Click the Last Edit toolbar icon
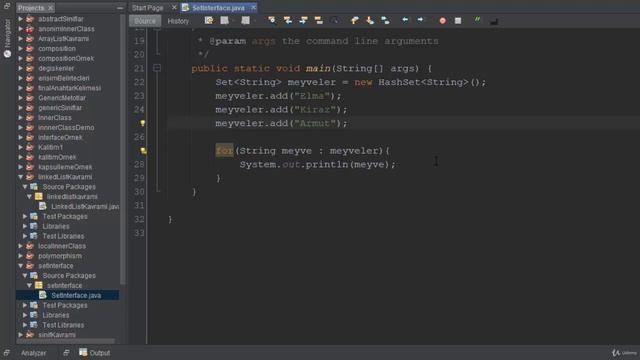The height and width of the screenshot is (360, 640). pyautogui.click(x=209, y=20)
